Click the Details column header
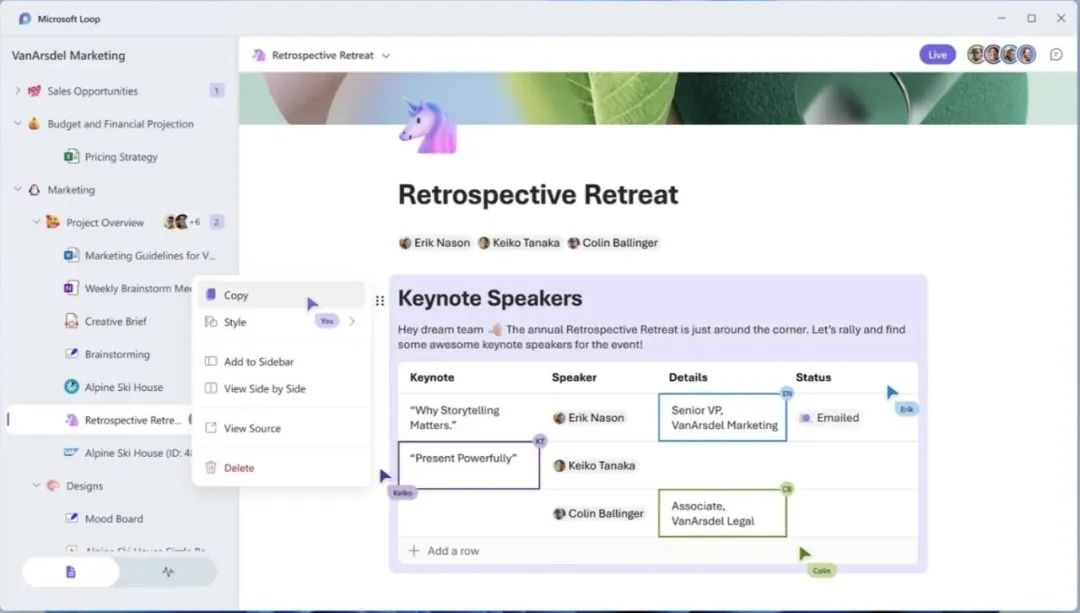 pos(688,377)
